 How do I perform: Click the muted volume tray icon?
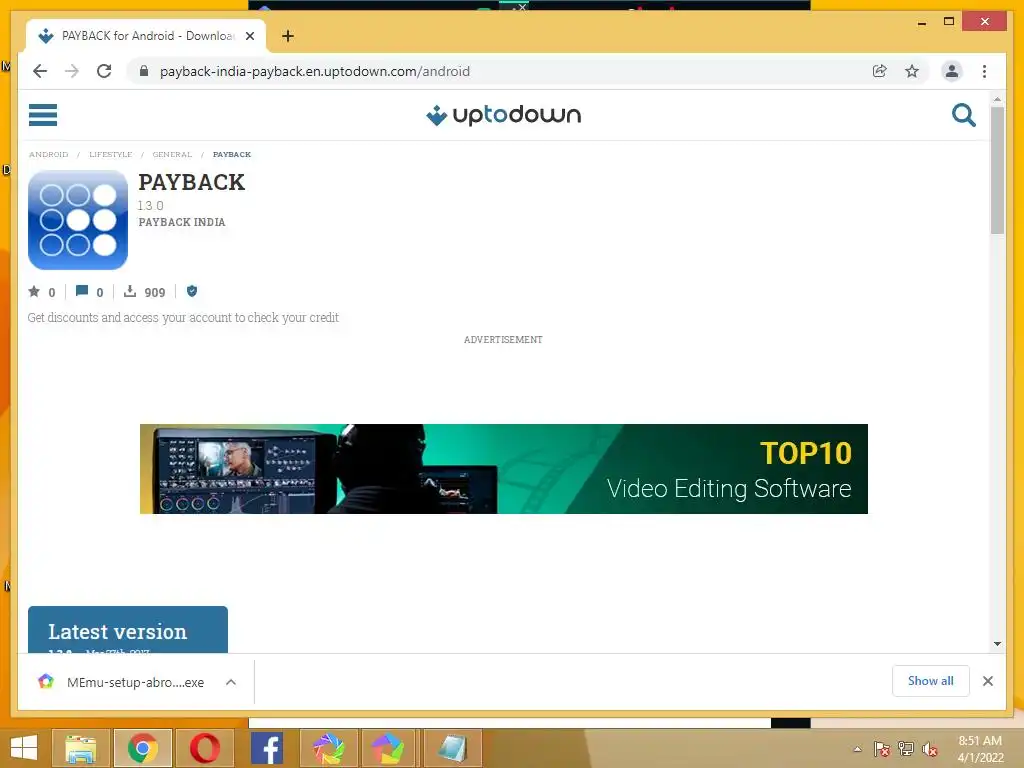coord(930,749)
